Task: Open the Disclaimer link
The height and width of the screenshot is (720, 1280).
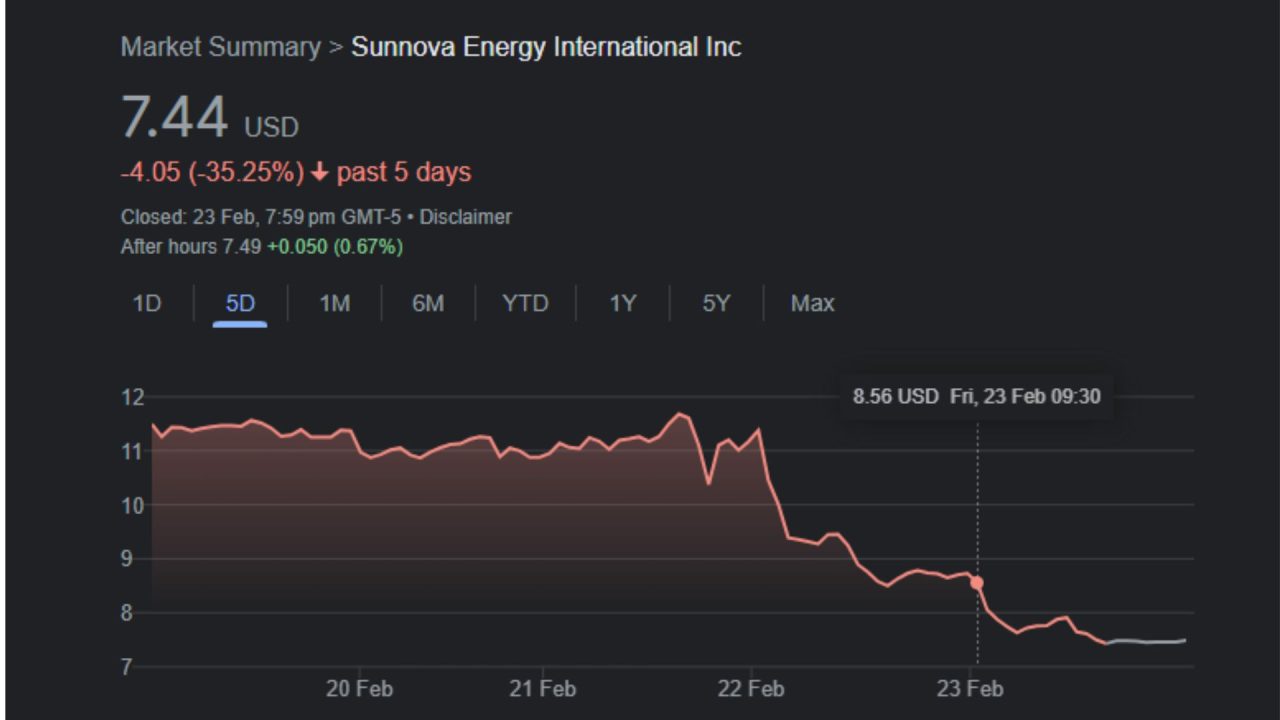Action: click(x=465, y=217)
